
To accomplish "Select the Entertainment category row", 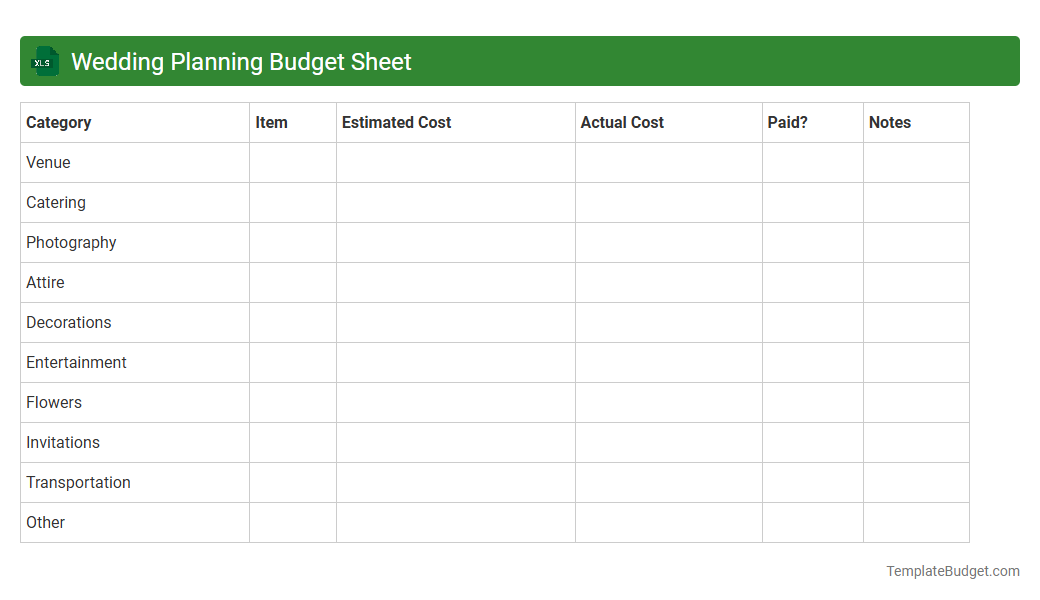I will point(76,362).
